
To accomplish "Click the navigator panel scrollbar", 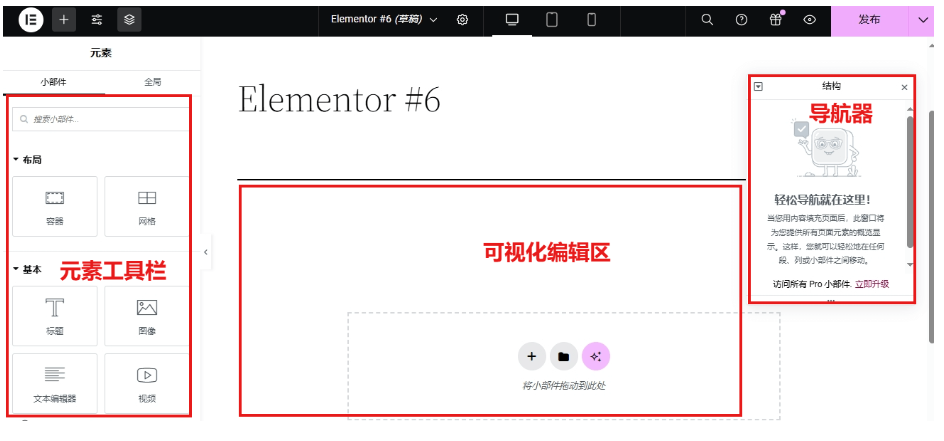I will click(910, 182).
